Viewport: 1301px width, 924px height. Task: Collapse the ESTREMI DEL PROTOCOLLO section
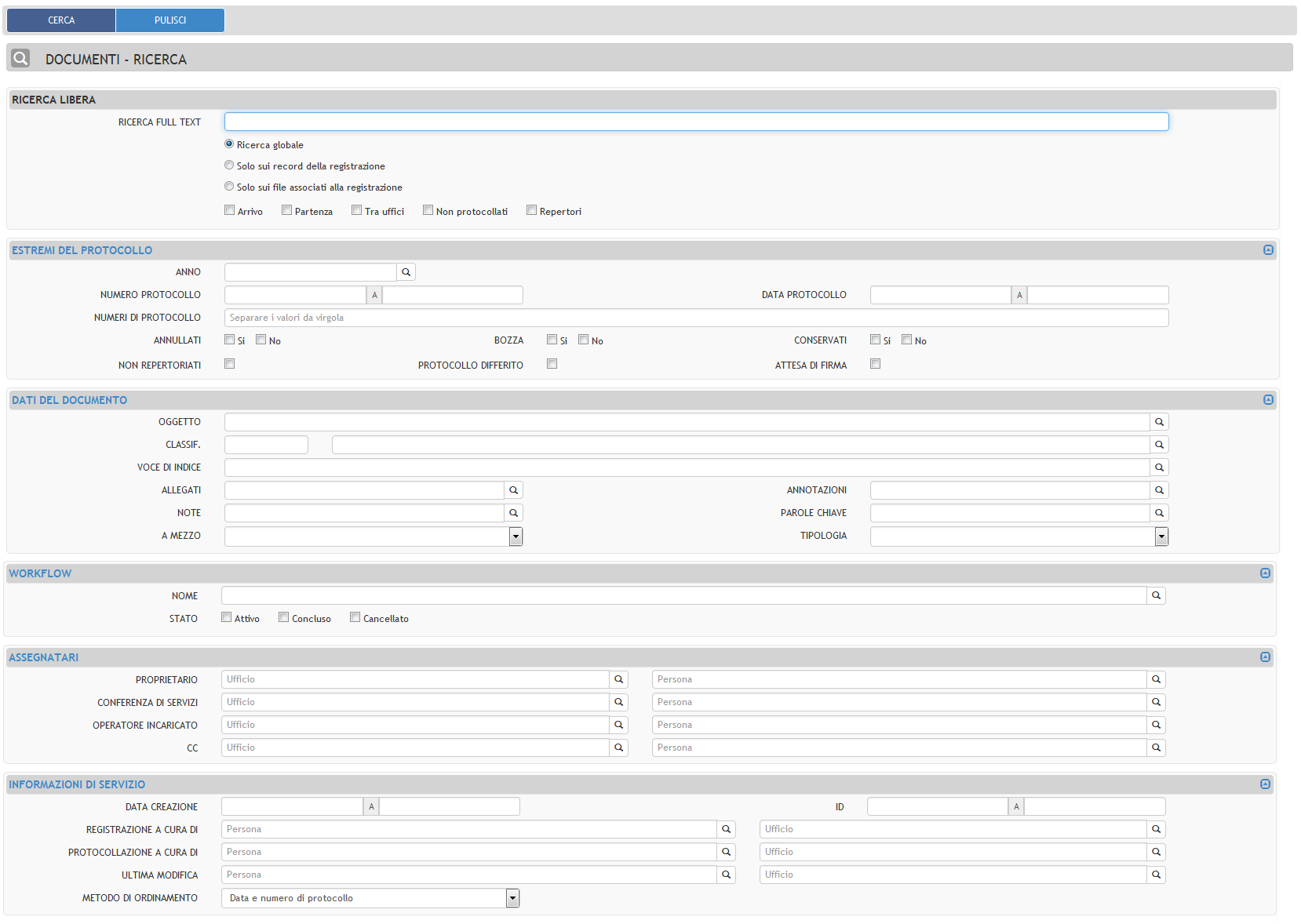click(1268, 250)
